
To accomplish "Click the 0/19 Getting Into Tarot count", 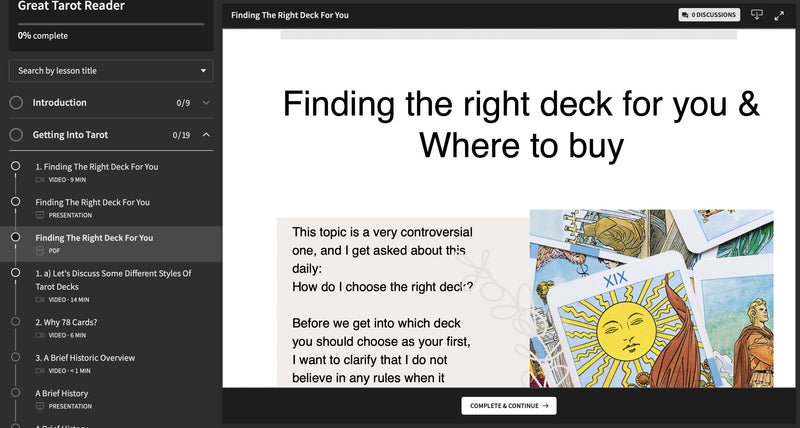I will [x=181, y=135].
